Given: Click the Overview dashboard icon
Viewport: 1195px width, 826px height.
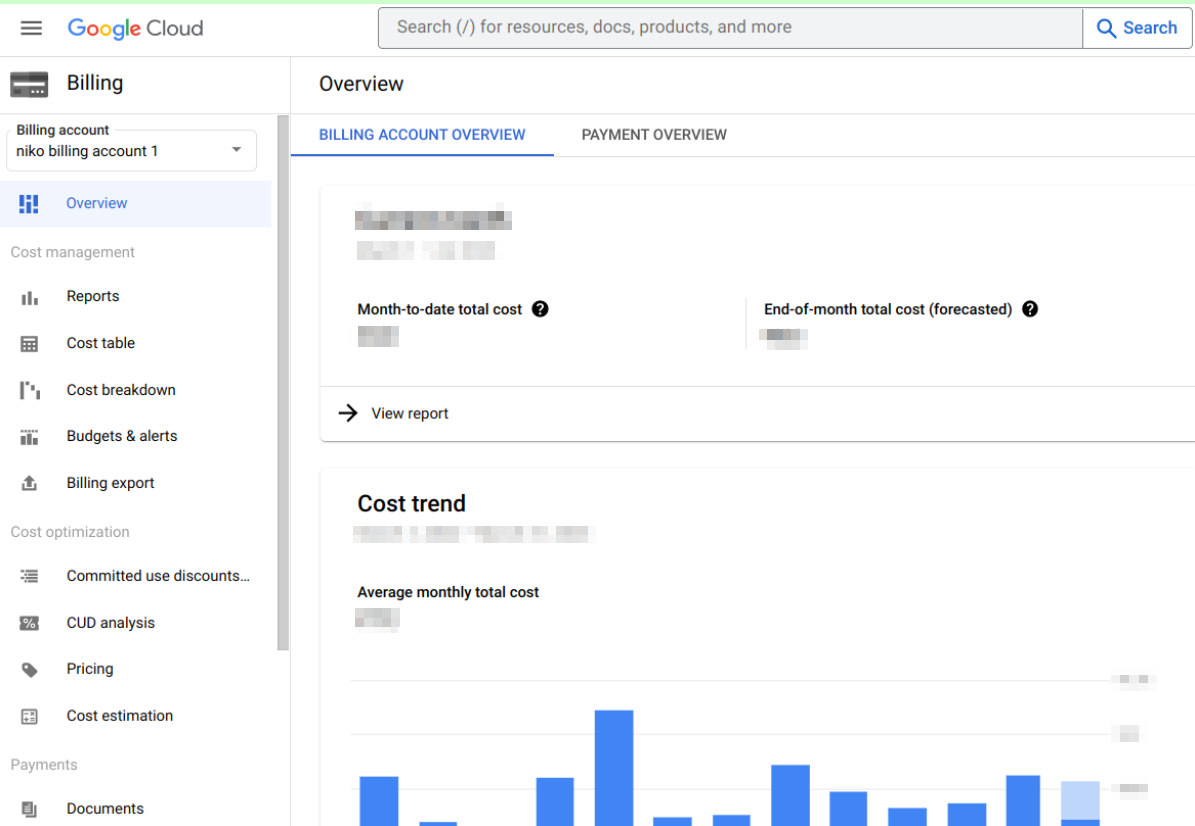Looking at the screenshot, I should click(29, 203).
